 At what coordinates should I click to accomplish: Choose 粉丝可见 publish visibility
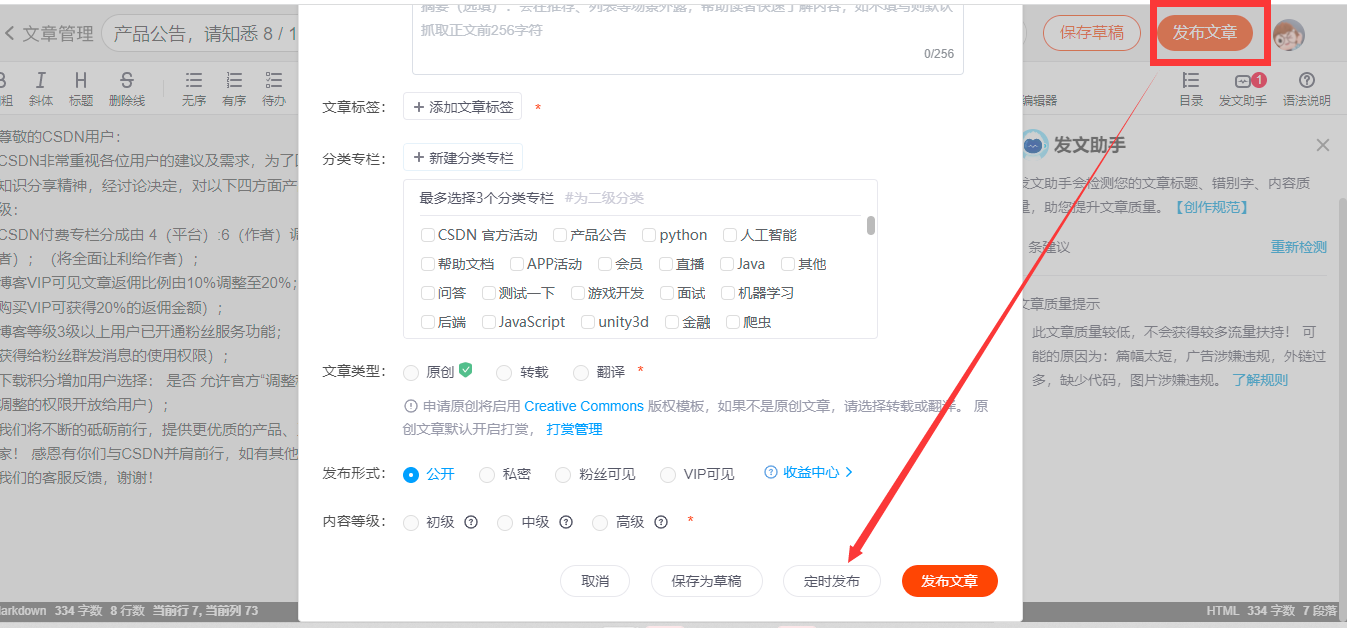563,474
